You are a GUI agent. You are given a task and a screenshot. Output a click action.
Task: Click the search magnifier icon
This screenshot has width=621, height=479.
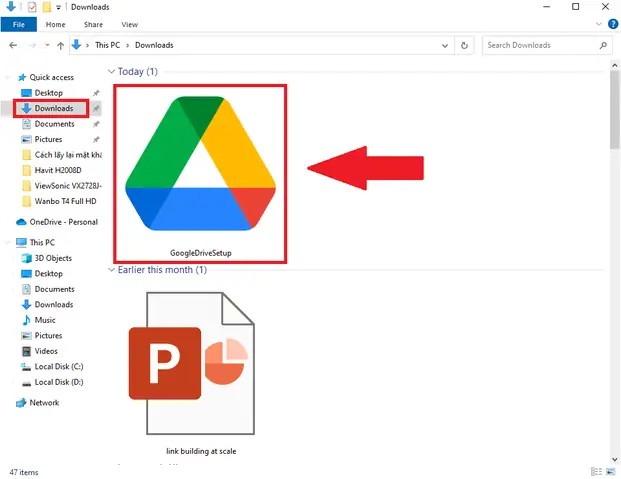click(x=603, y=45)
